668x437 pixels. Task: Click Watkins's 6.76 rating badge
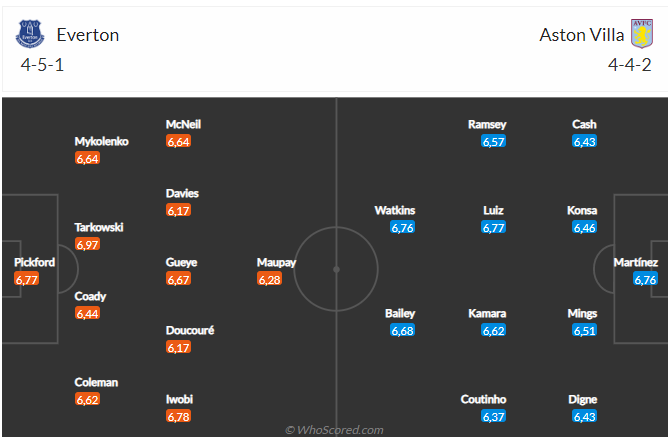point(402,228)
